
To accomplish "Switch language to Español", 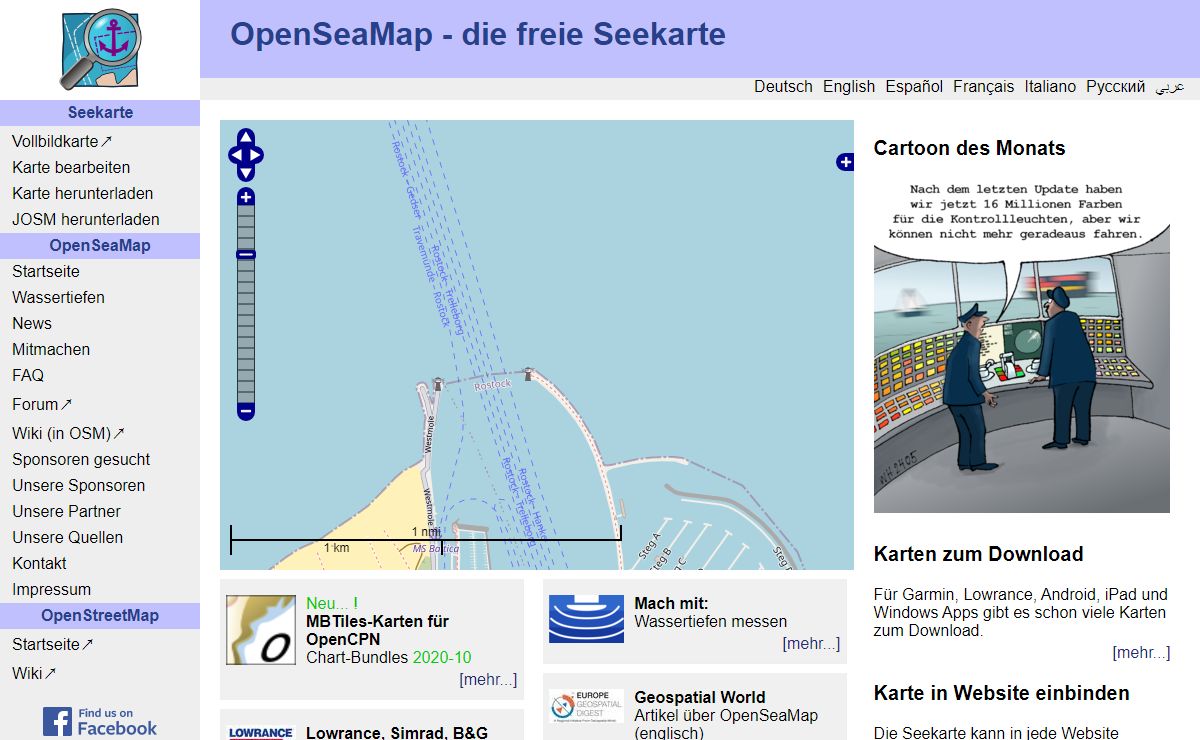I will [x=914, y=87].
